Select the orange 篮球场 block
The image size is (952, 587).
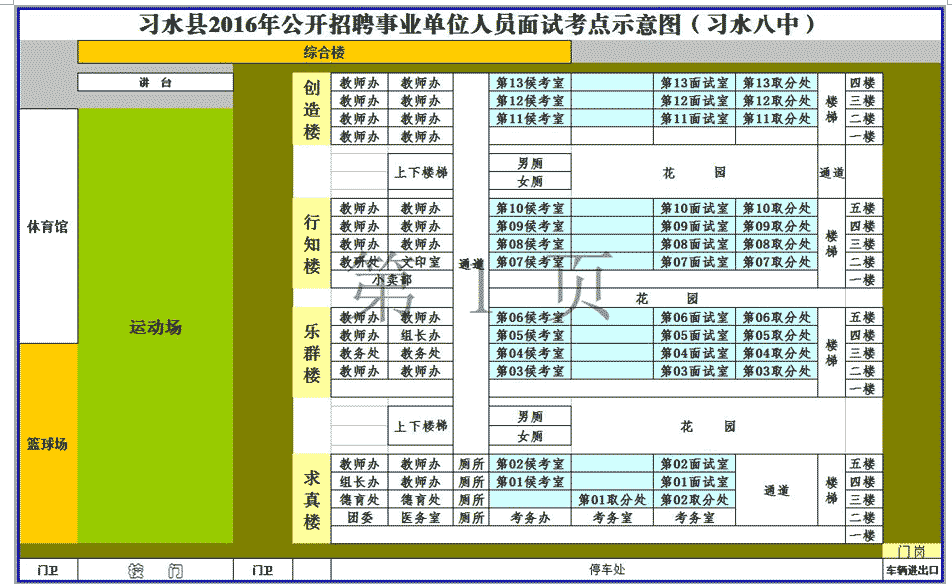coord(48,443)
